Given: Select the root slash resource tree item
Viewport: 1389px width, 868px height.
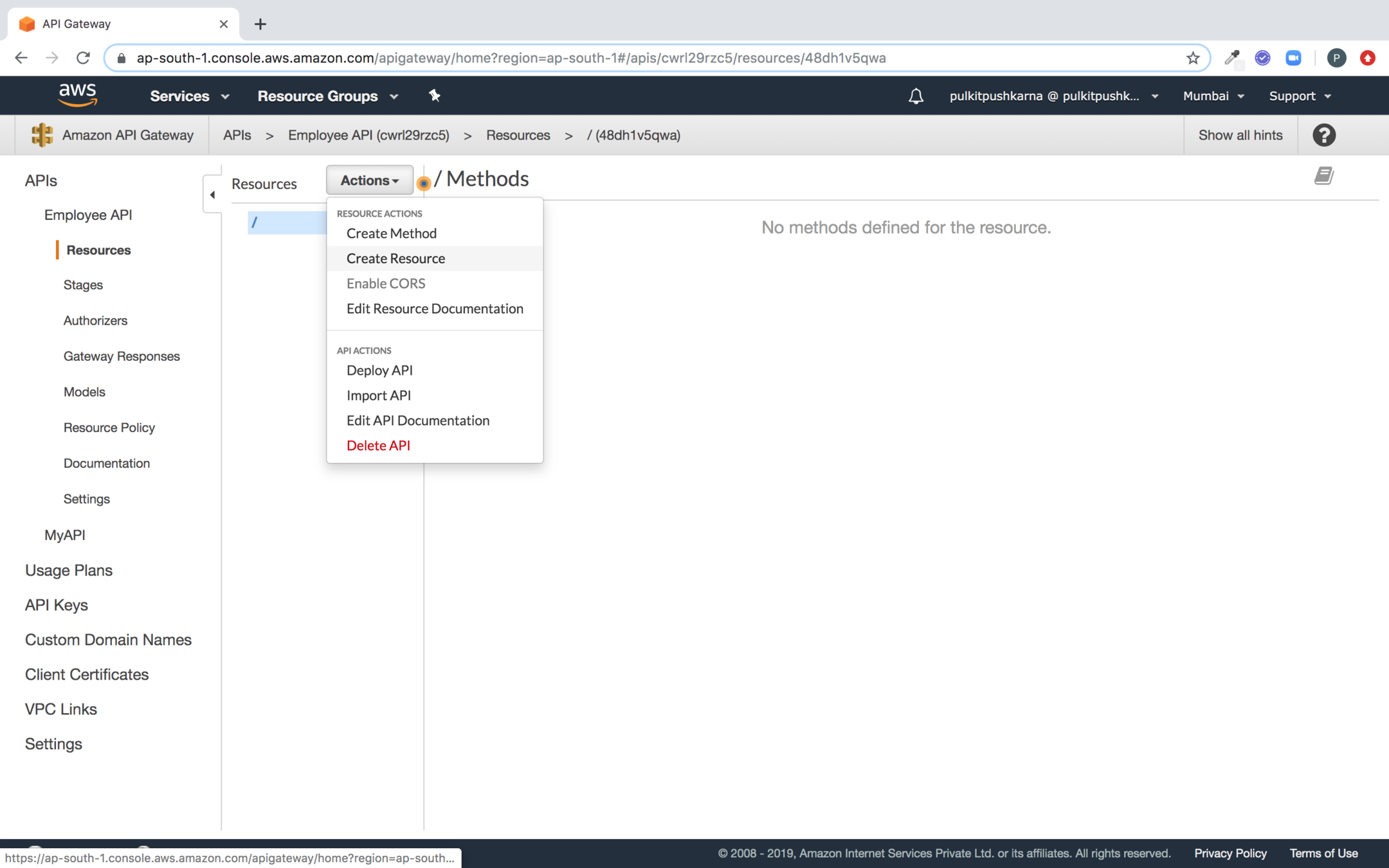Looking at the screenshot, I should click(x=255, y=222).
